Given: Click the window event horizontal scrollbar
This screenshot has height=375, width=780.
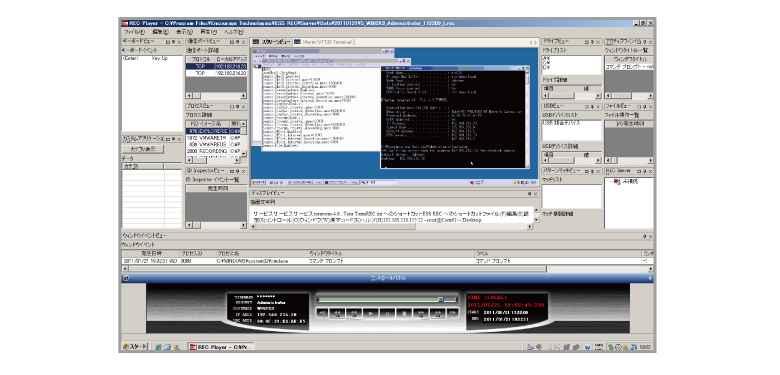Looking at the screenshot, I should tap(334, 269).
